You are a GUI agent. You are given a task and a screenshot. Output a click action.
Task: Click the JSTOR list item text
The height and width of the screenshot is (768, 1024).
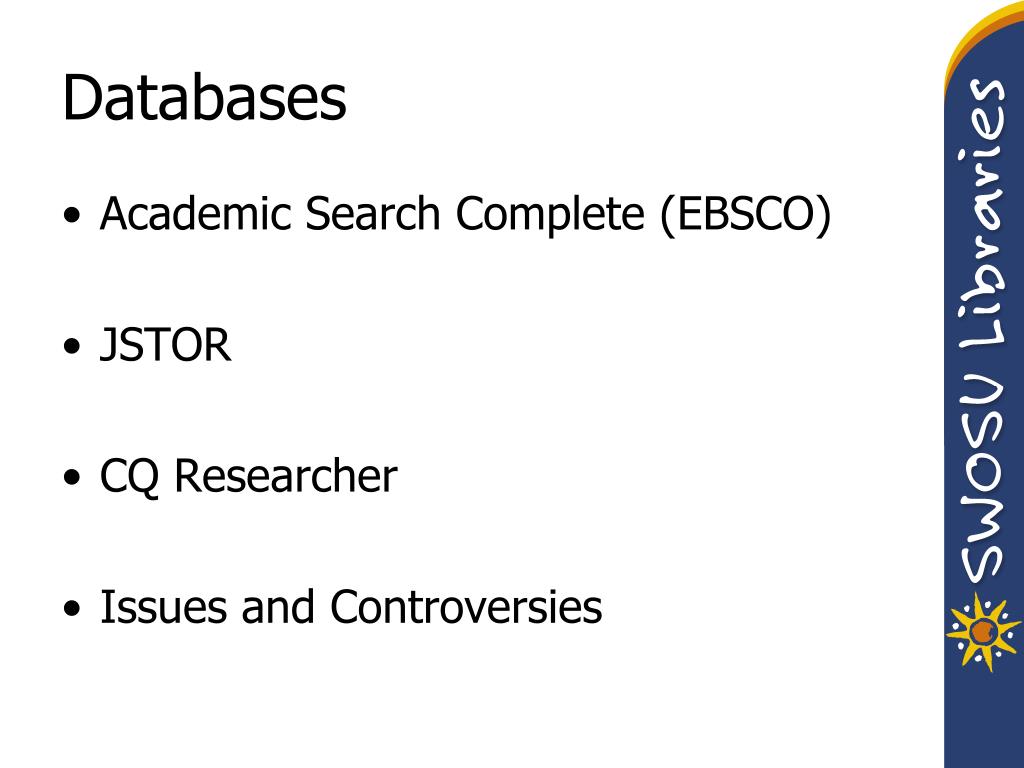[165, 344]
